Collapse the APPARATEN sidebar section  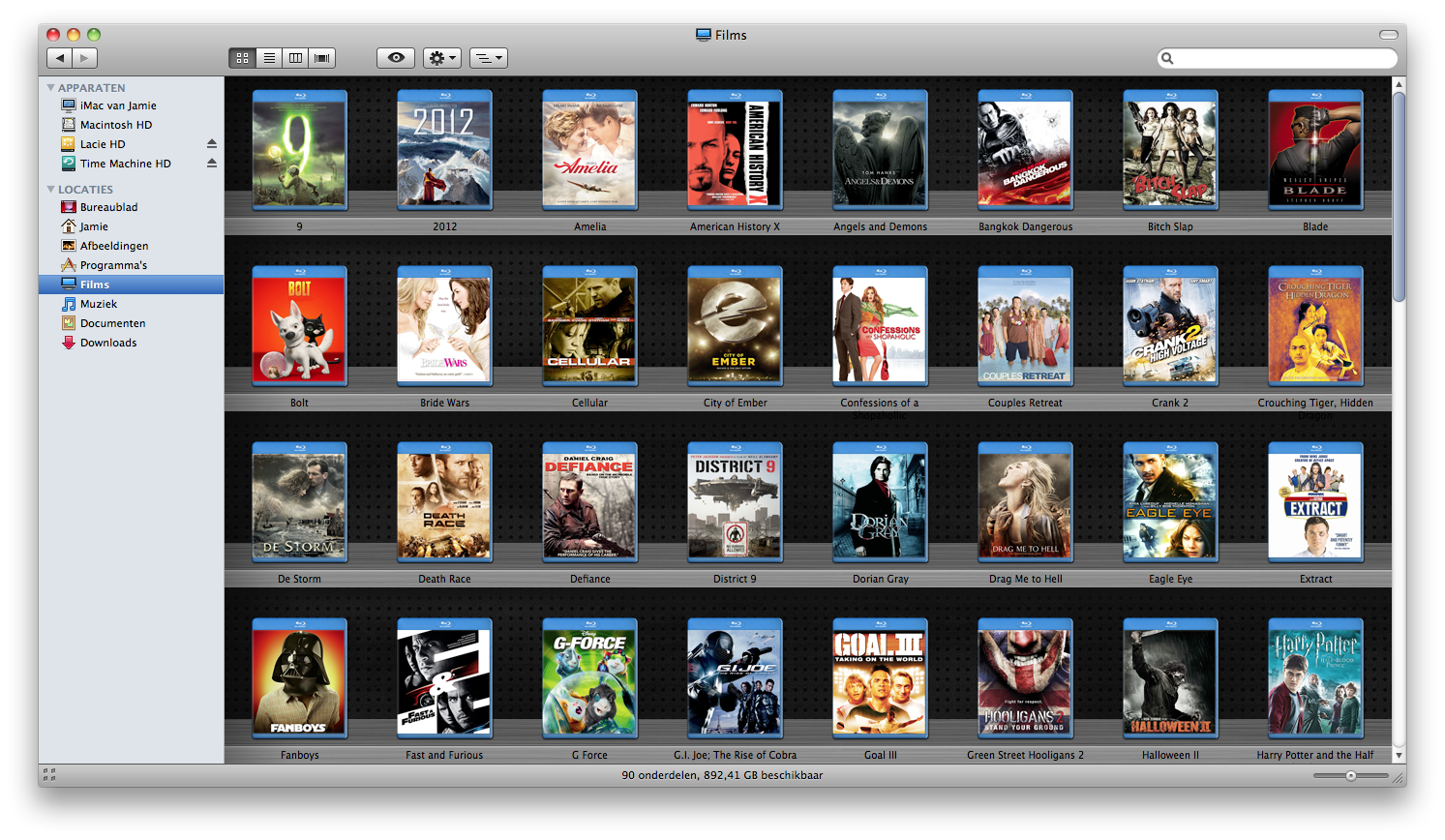[51, 87]
